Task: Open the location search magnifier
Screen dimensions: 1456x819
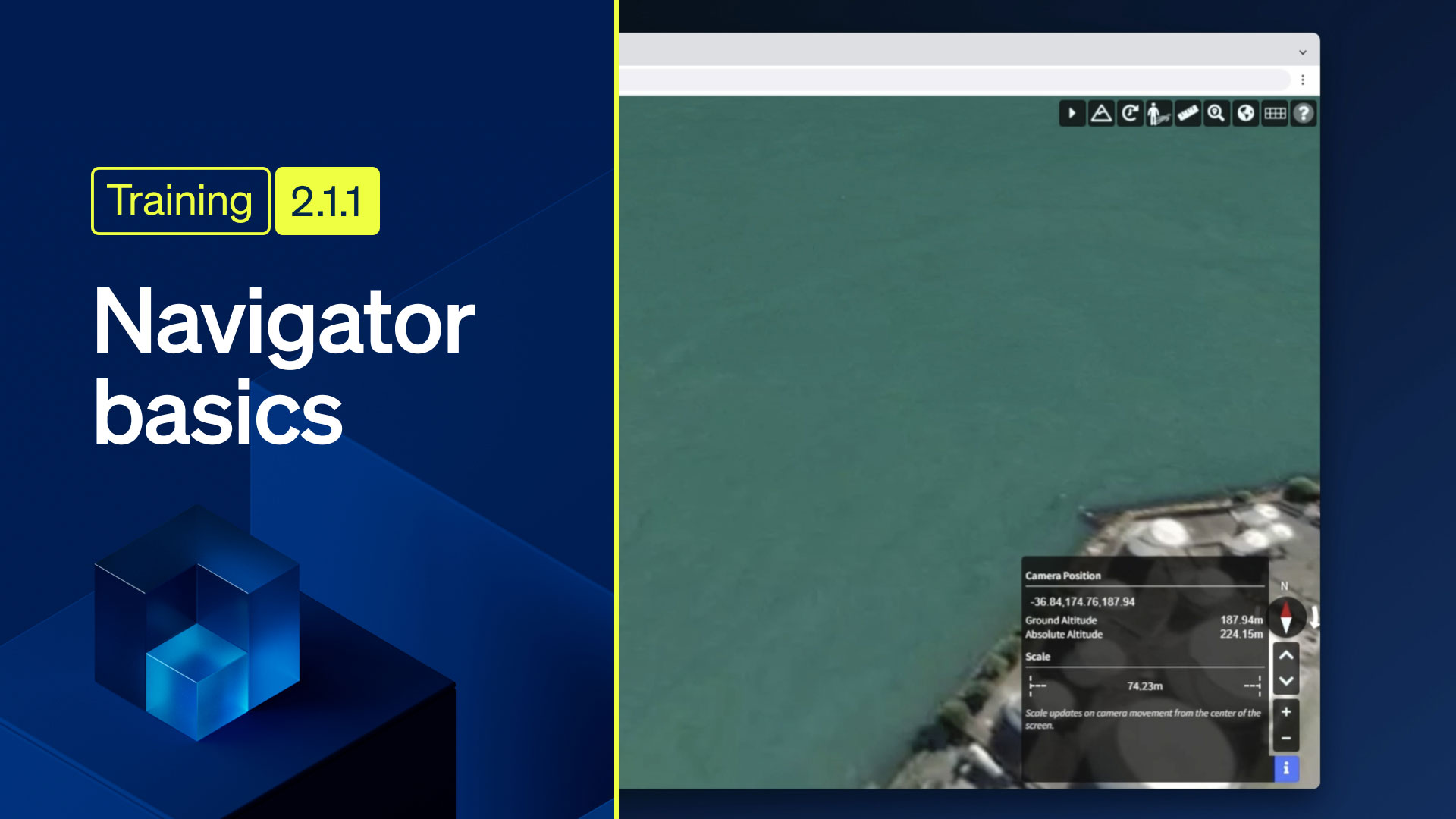Action: coord(1216,114)
